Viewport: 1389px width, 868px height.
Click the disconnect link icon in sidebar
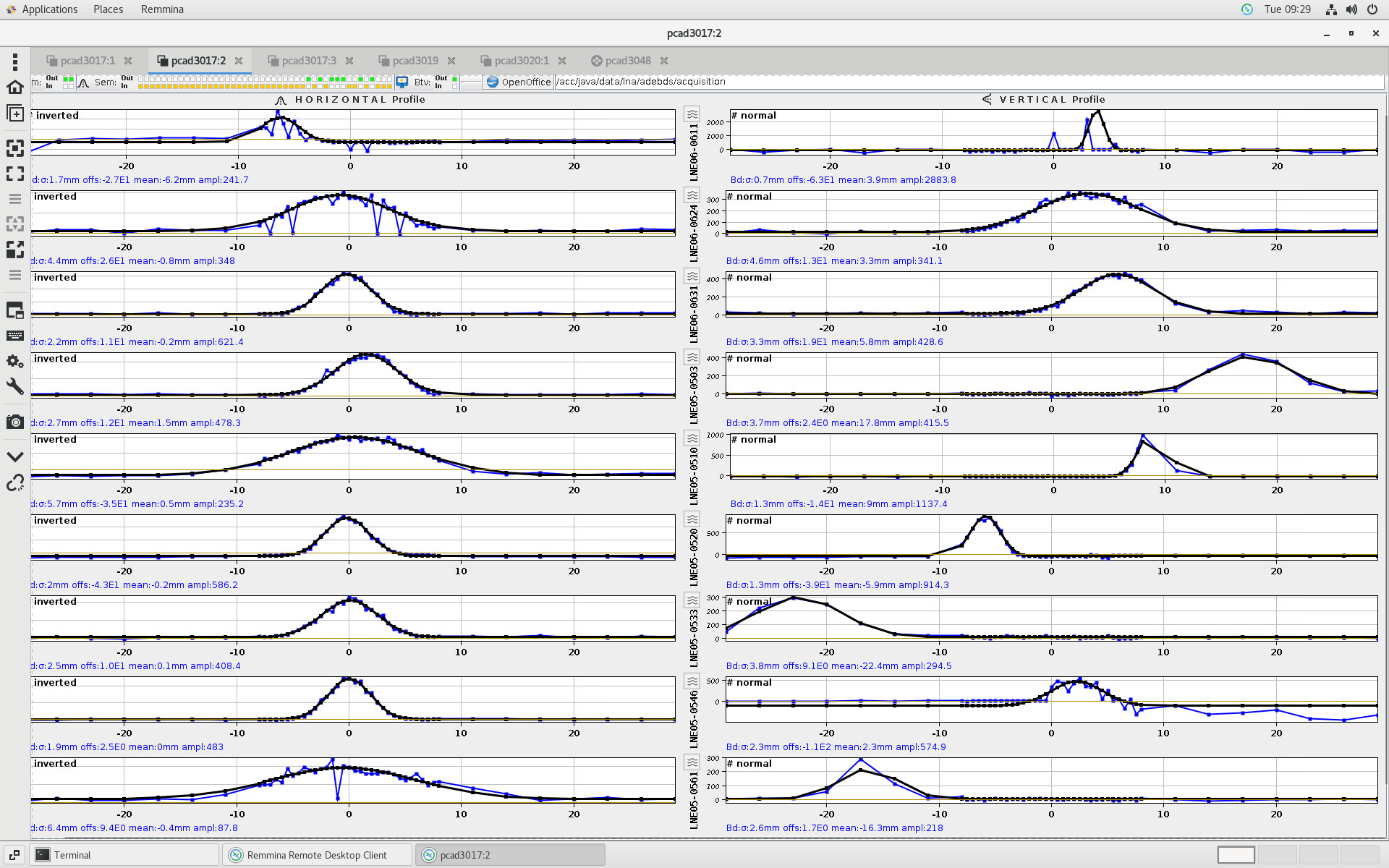pyautogui.click(x=14, y=482)
